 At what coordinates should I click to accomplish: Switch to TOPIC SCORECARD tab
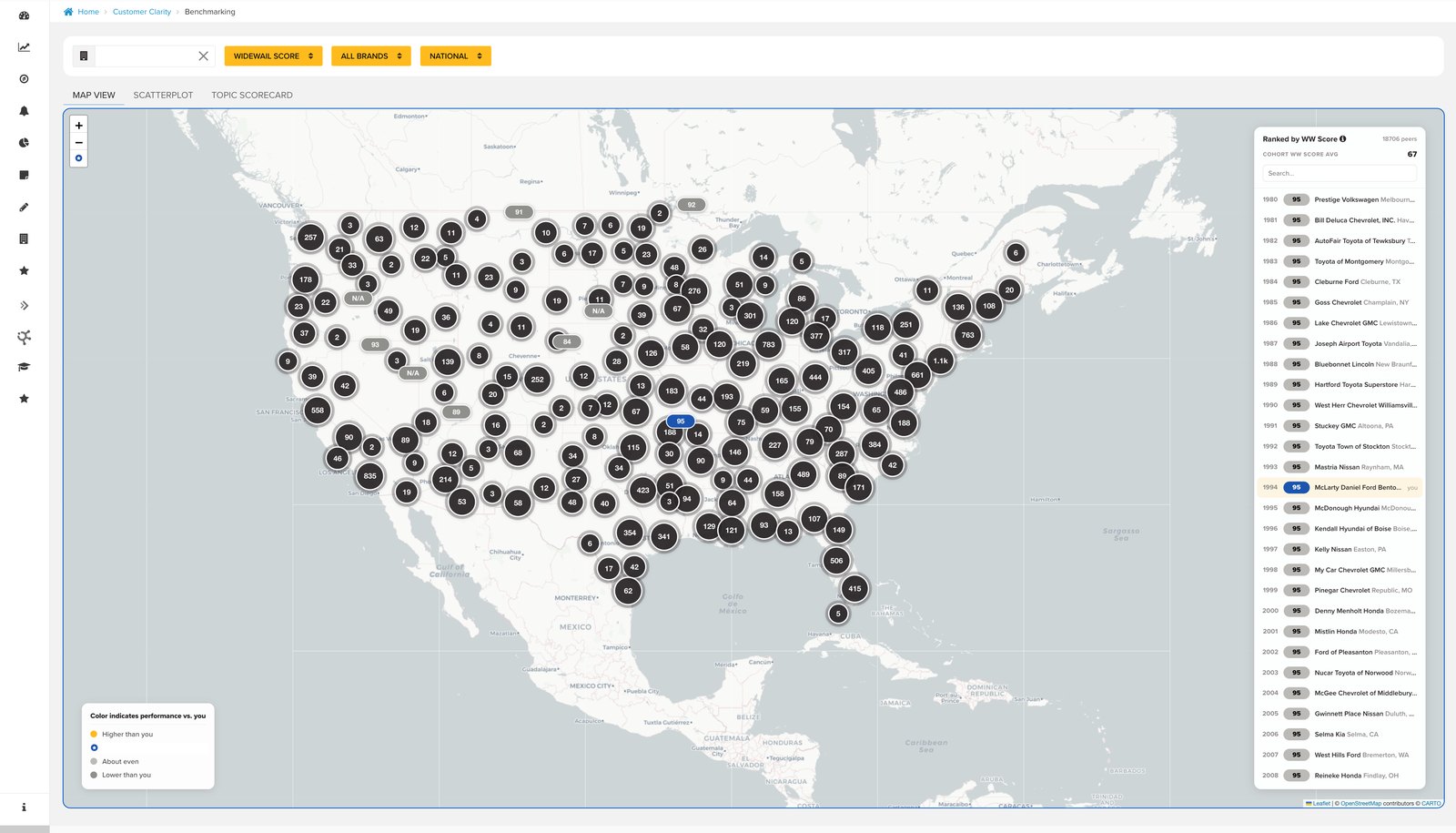coord(252,95)
